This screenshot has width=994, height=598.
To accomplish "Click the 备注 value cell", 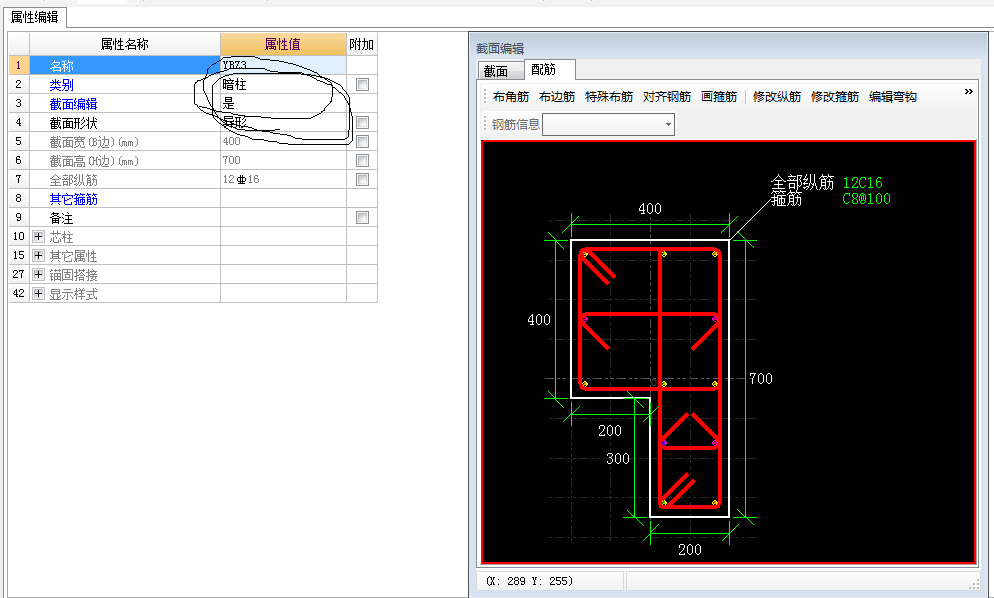I will (x=283, y=218).
